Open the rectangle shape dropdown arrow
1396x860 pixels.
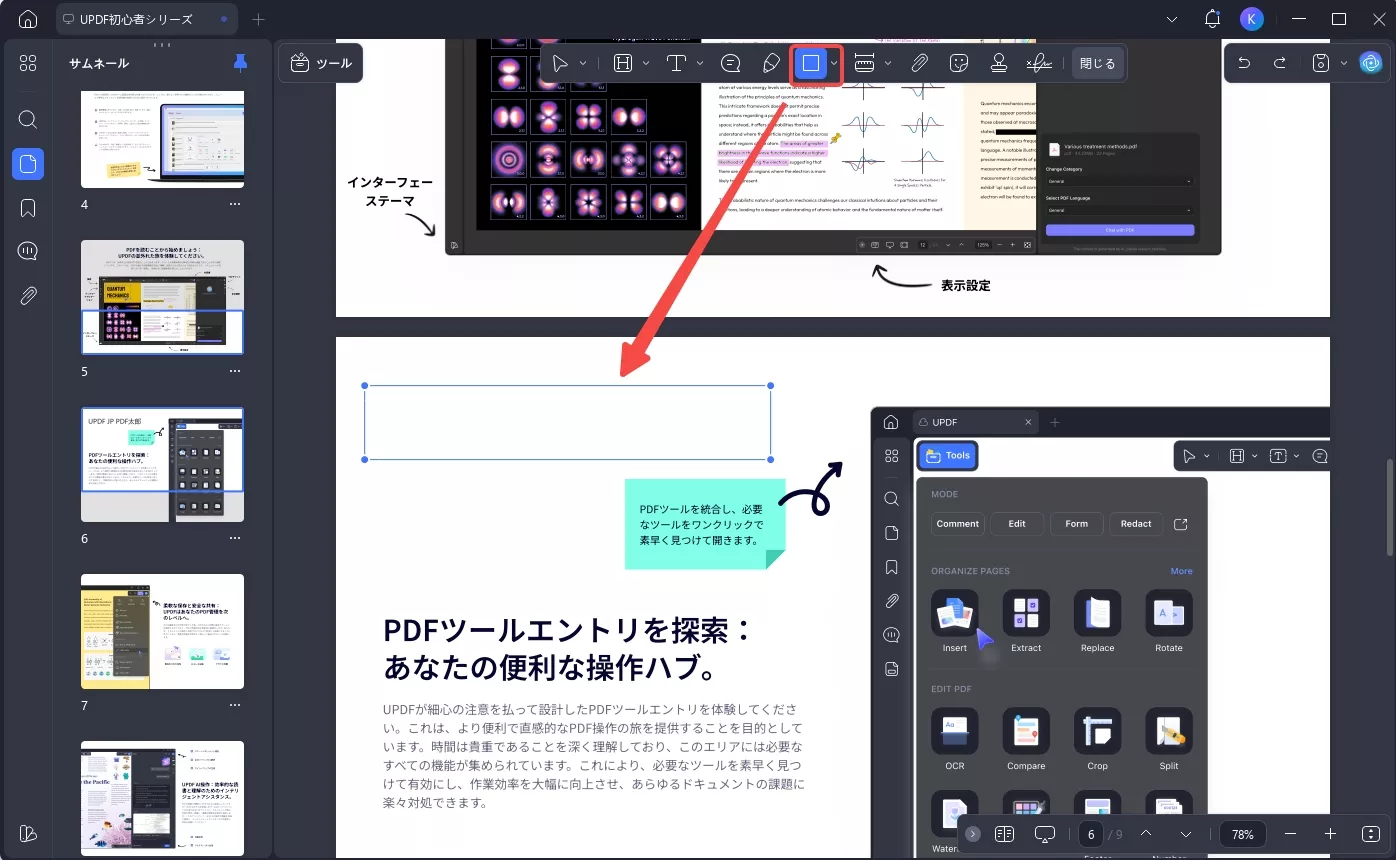tap(834, 63)
